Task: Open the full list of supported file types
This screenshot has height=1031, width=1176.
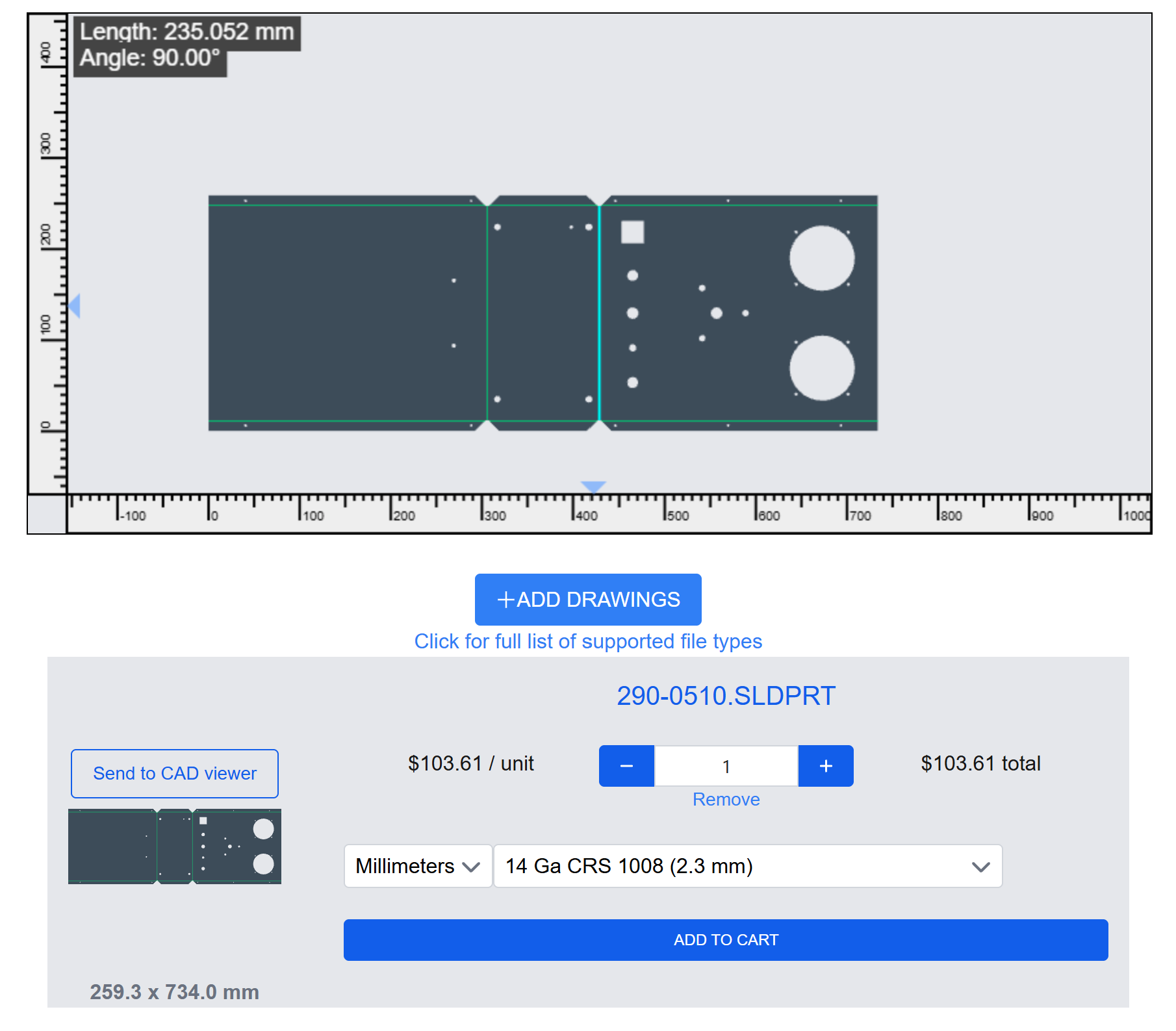Action: [x=587, y=641]
